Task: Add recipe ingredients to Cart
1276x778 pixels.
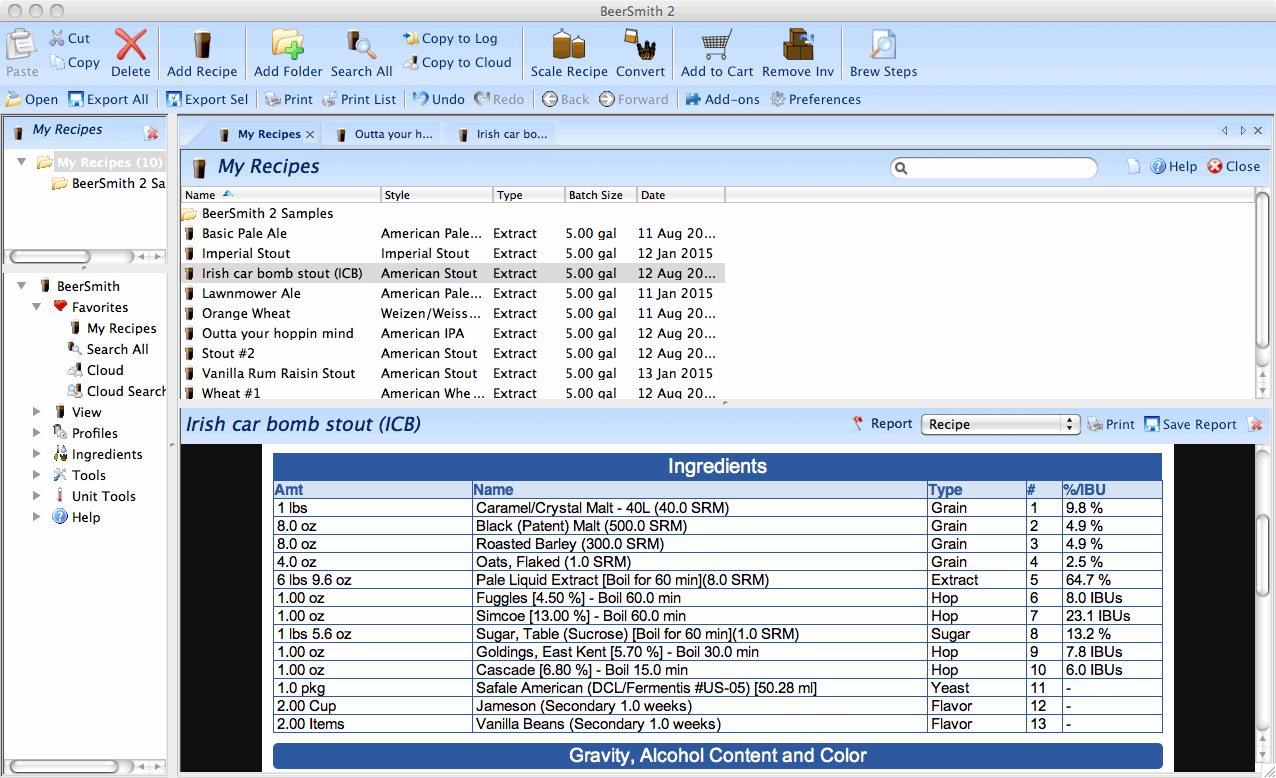Action: [x=717, y=53]
